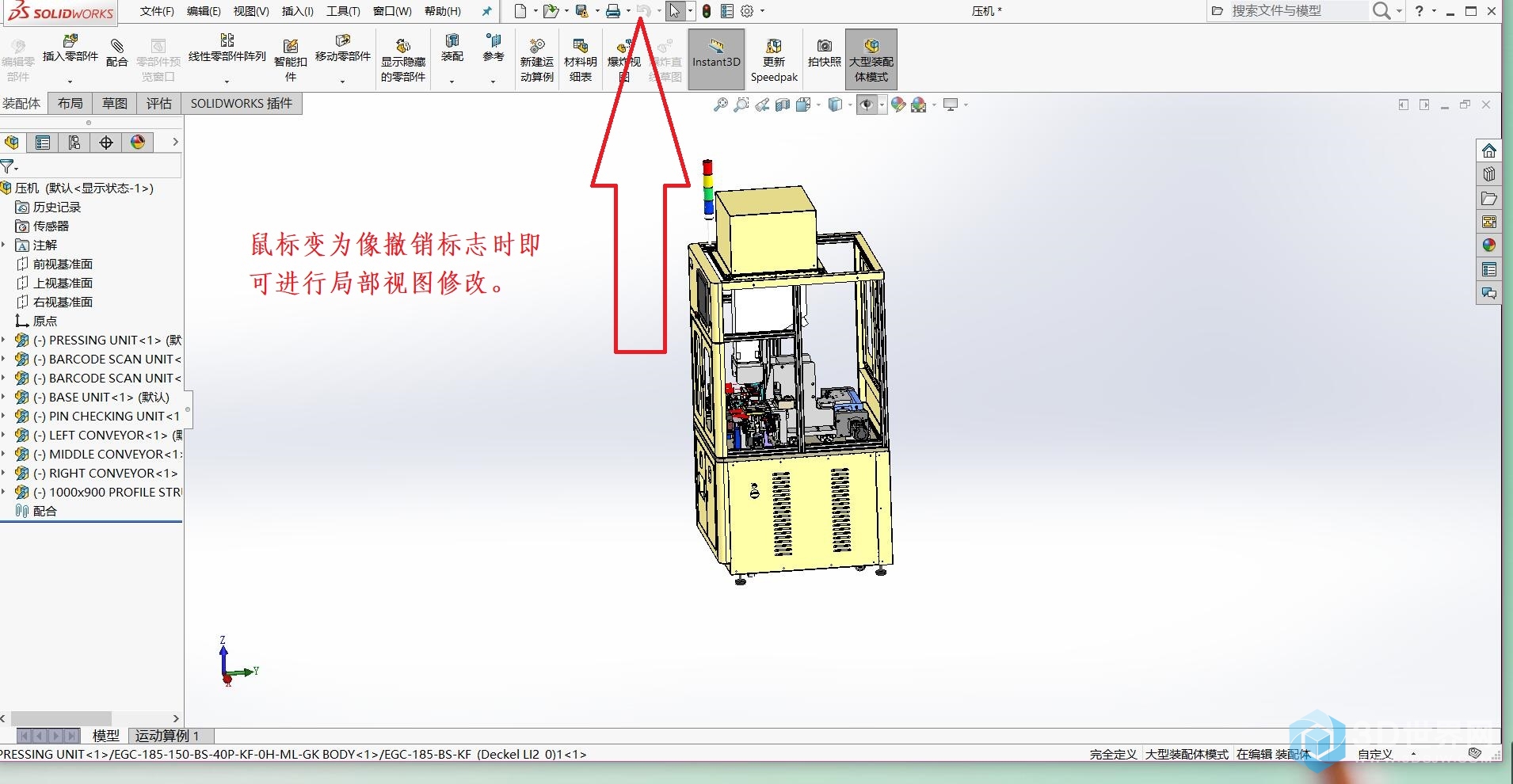1513x784 pixels.
Task: Open the ConfigurationManager tab icon
Action: pyautogui.click(x=74, y=143)
